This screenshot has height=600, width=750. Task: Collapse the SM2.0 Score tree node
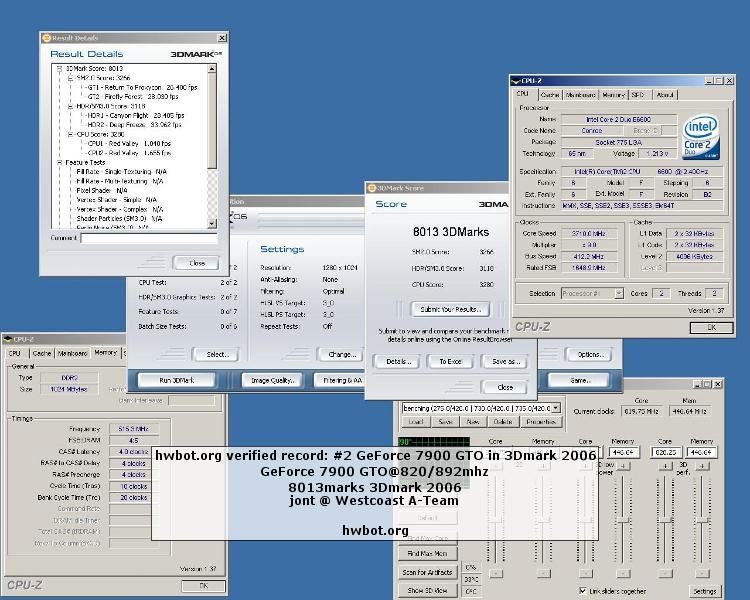70,78
